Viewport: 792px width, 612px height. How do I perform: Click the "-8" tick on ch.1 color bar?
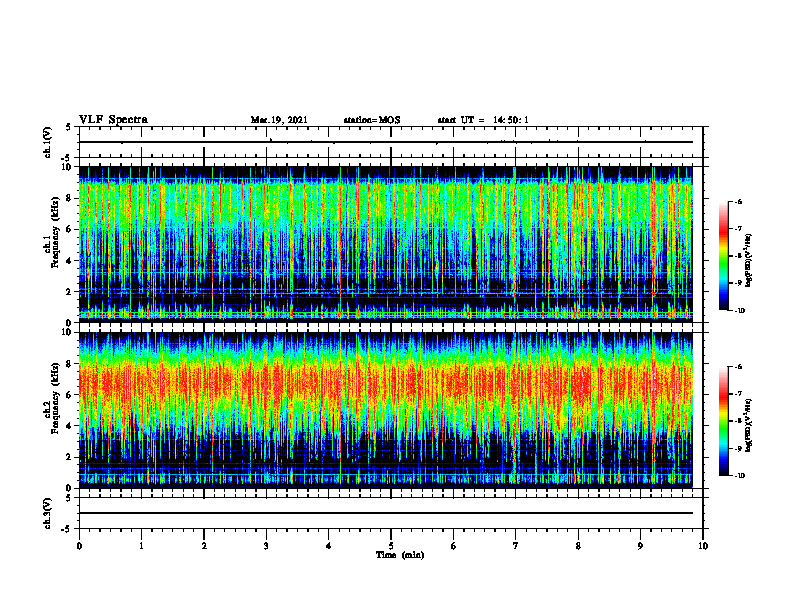(738, 256)
